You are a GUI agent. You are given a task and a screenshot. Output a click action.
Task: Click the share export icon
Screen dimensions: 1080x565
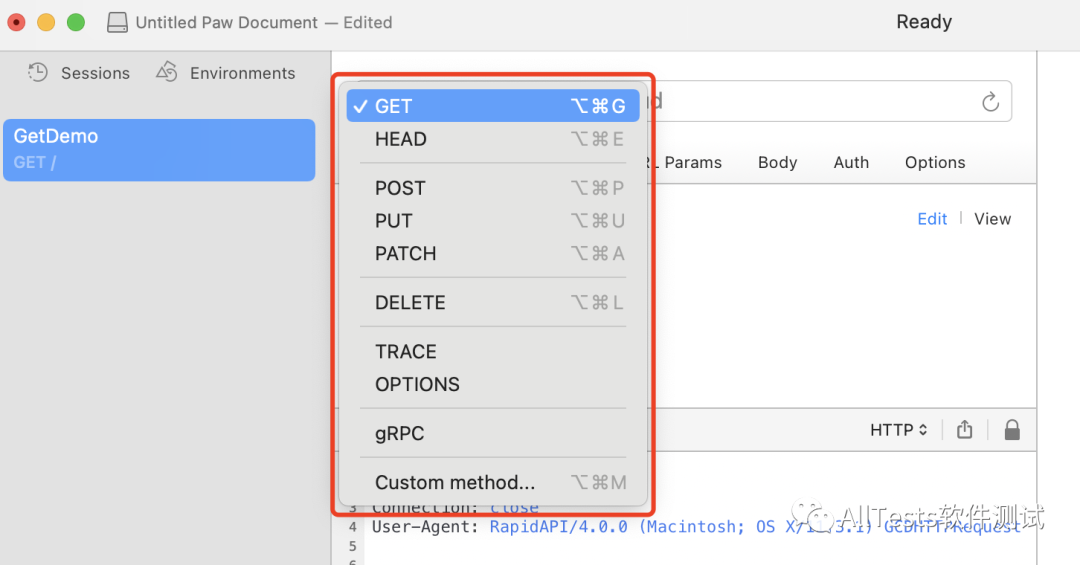[x=964, y=430]
